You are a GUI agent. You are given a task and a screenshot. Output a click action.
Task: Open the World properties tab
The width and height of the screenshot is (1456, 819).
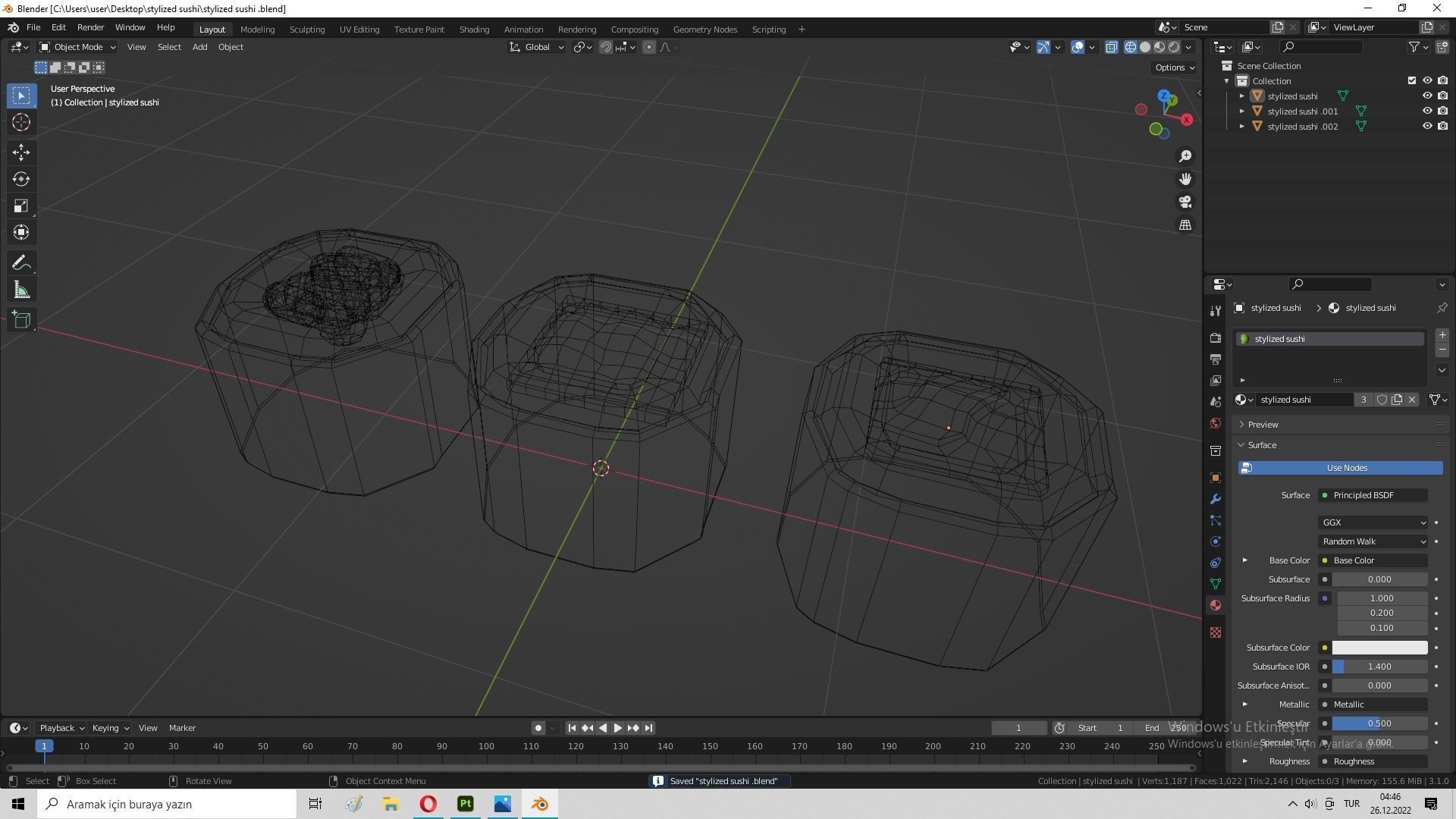[1216, 423]
